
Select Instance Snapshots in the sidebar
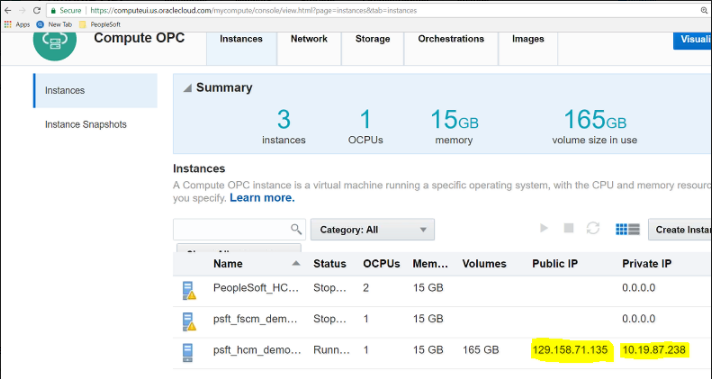coord(86,124)
